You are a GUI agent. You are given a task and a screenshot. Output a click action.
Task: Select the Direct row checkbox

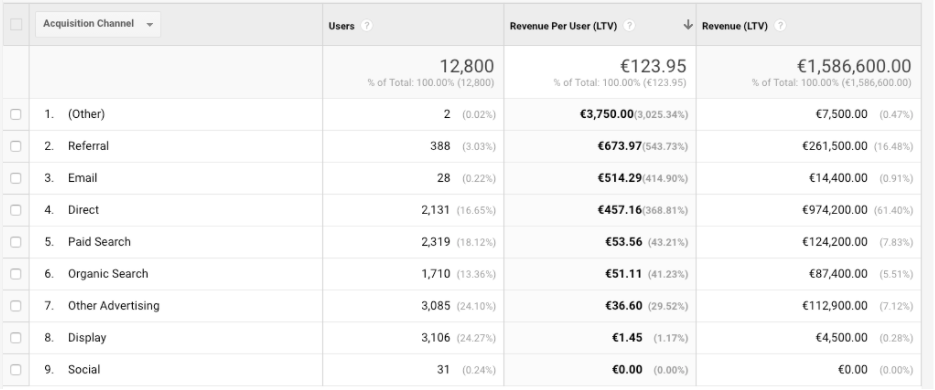pyautogui.click(x=16, y=210)
